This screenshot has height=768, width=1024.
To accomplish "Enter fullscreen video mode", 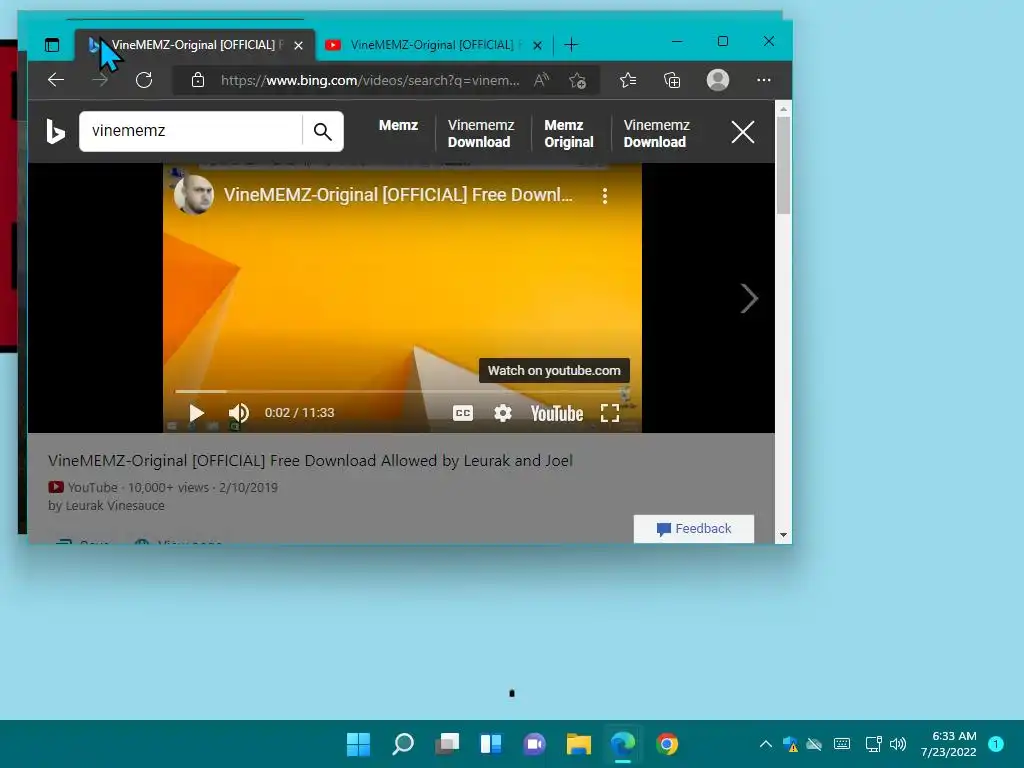I will (x=610, y=413).
